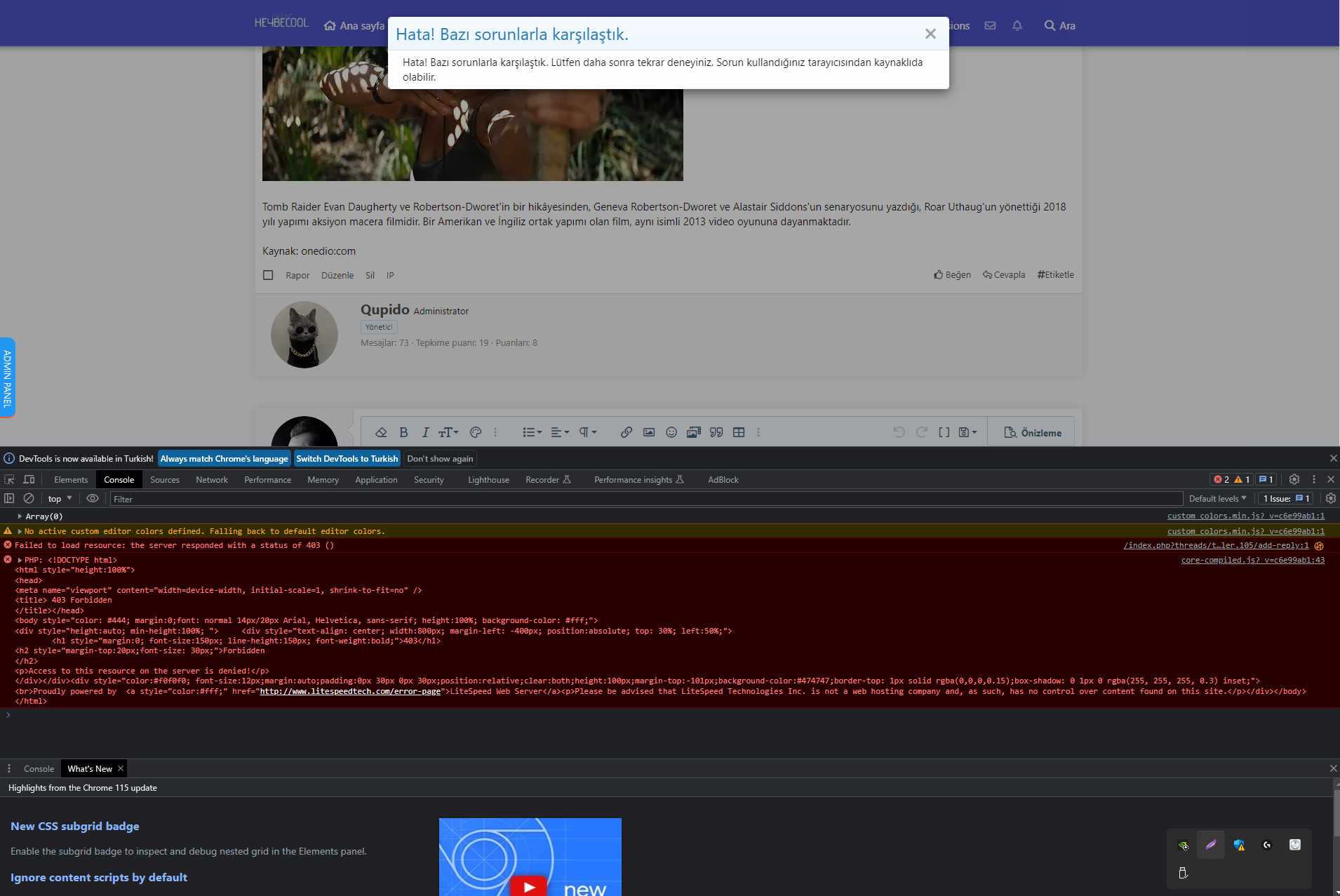Open the save draft dropdown in editor
1340x896 pixels.
tap(967, 432)
